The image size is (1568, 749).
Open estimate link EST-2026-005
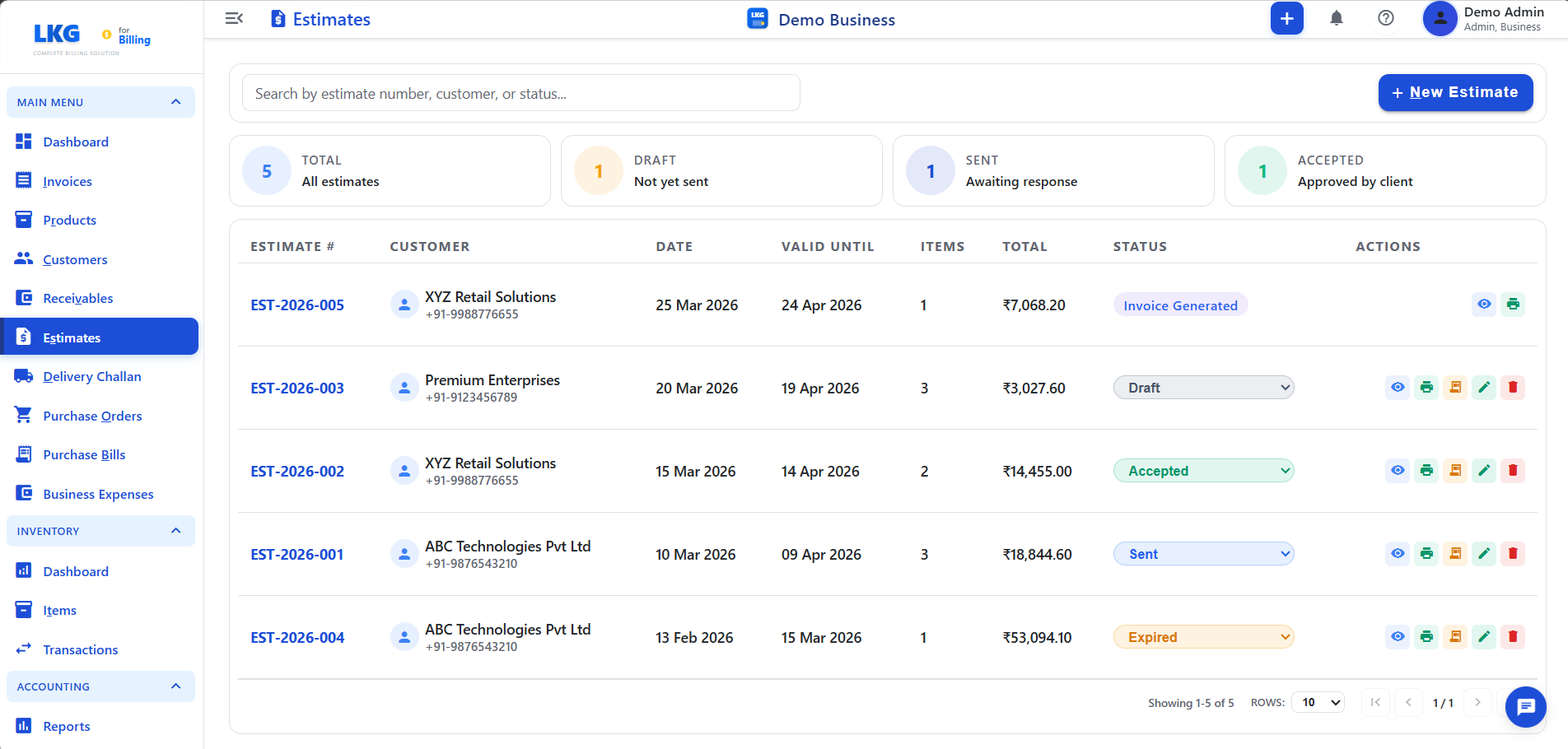[x=297, y=305]
